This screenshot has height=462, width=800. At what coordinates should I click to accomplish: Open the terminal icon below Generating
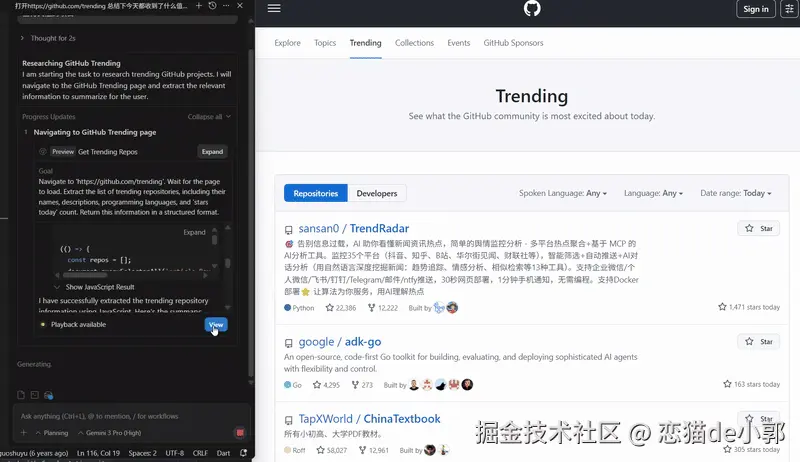pyautogui.click(x=34, y=395)
